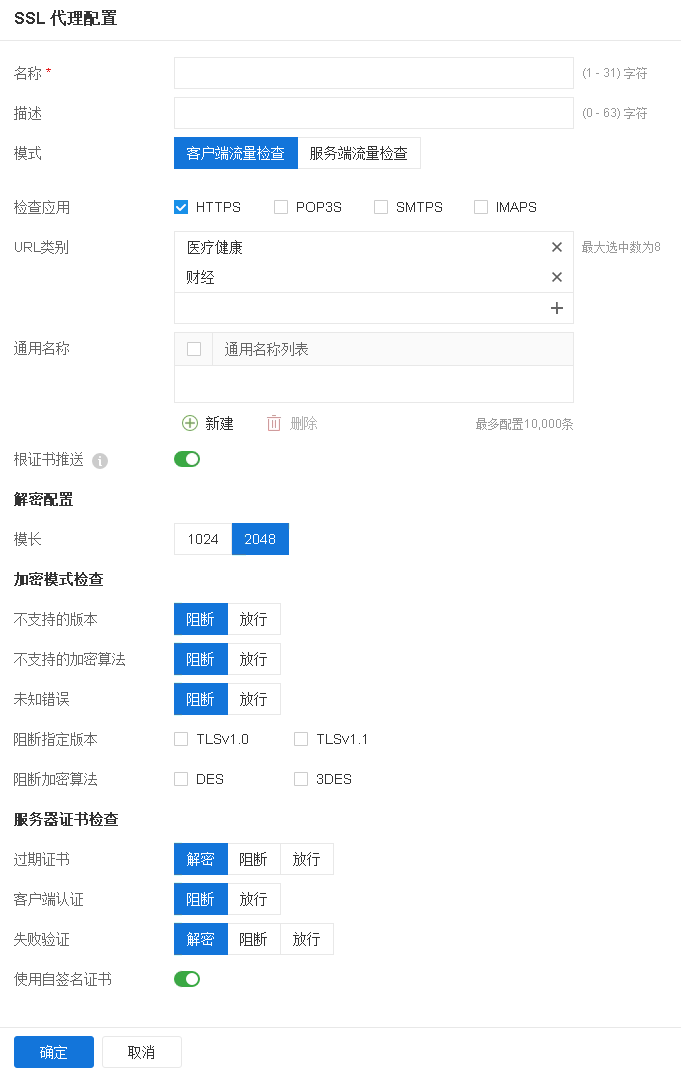Select 客户端流量检查 mode
Viewport: 681px width, 1075px height.
point(236,153)
